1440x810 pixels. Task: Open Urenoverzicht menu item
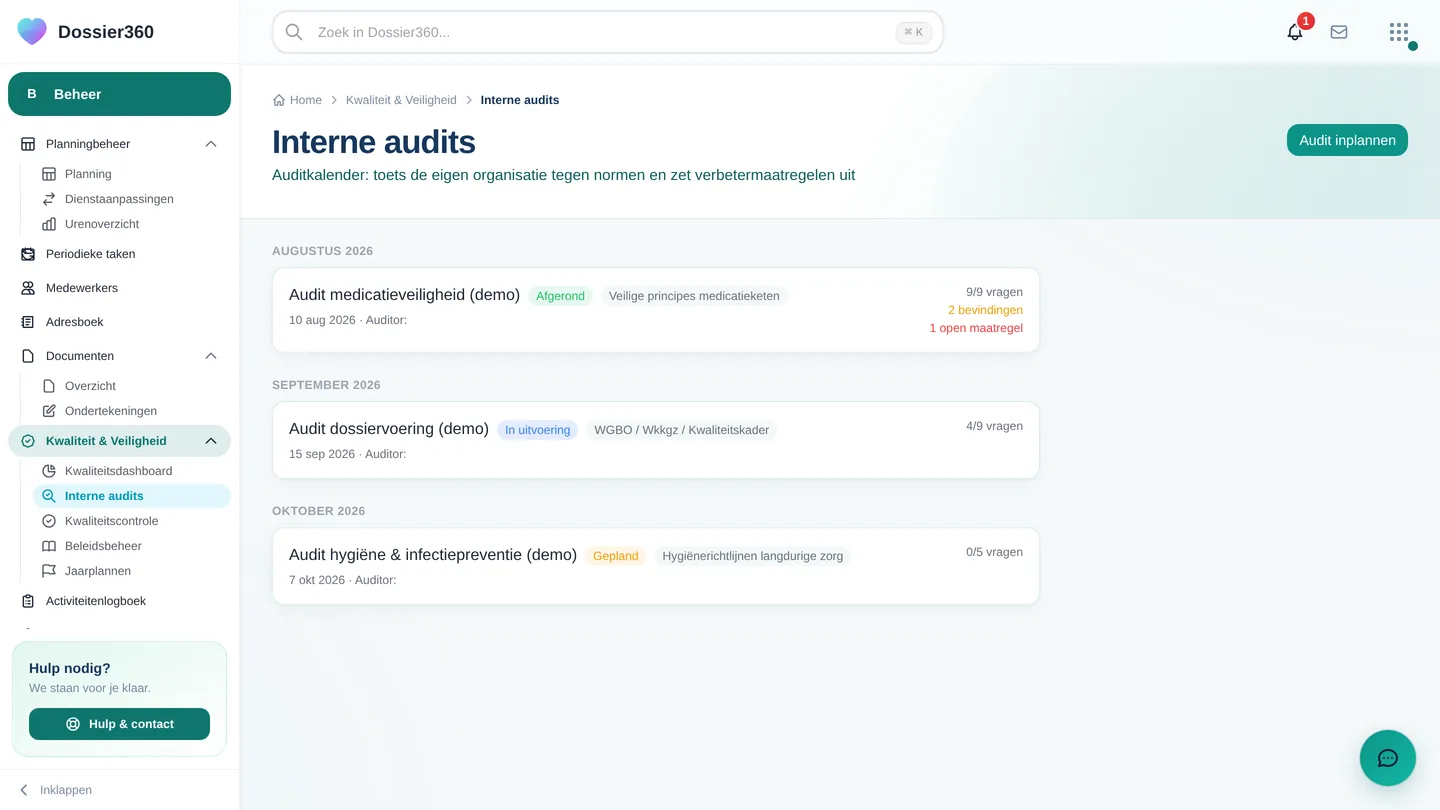[132, 224]
